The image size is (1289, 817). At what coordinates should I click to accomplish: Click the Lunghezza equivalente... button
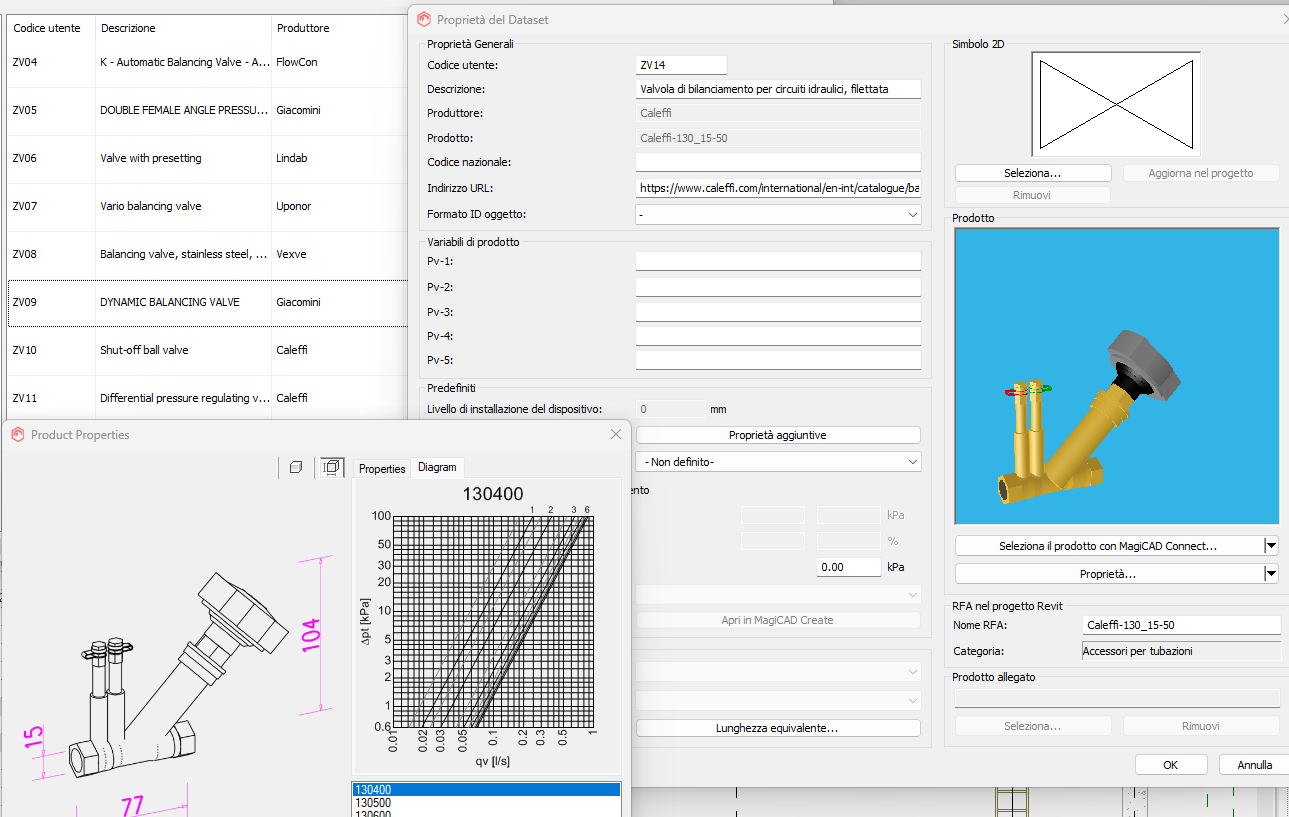[778, 728]
